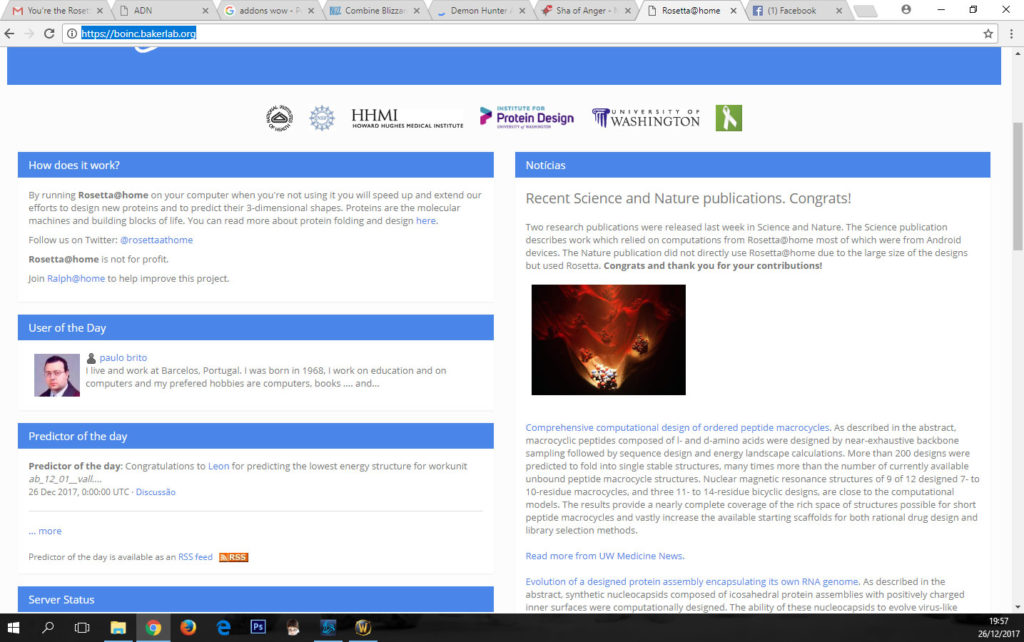Click paulo brito's profile photo
1024x642 pixels.
pyautogui.click(x=57, y=376)
